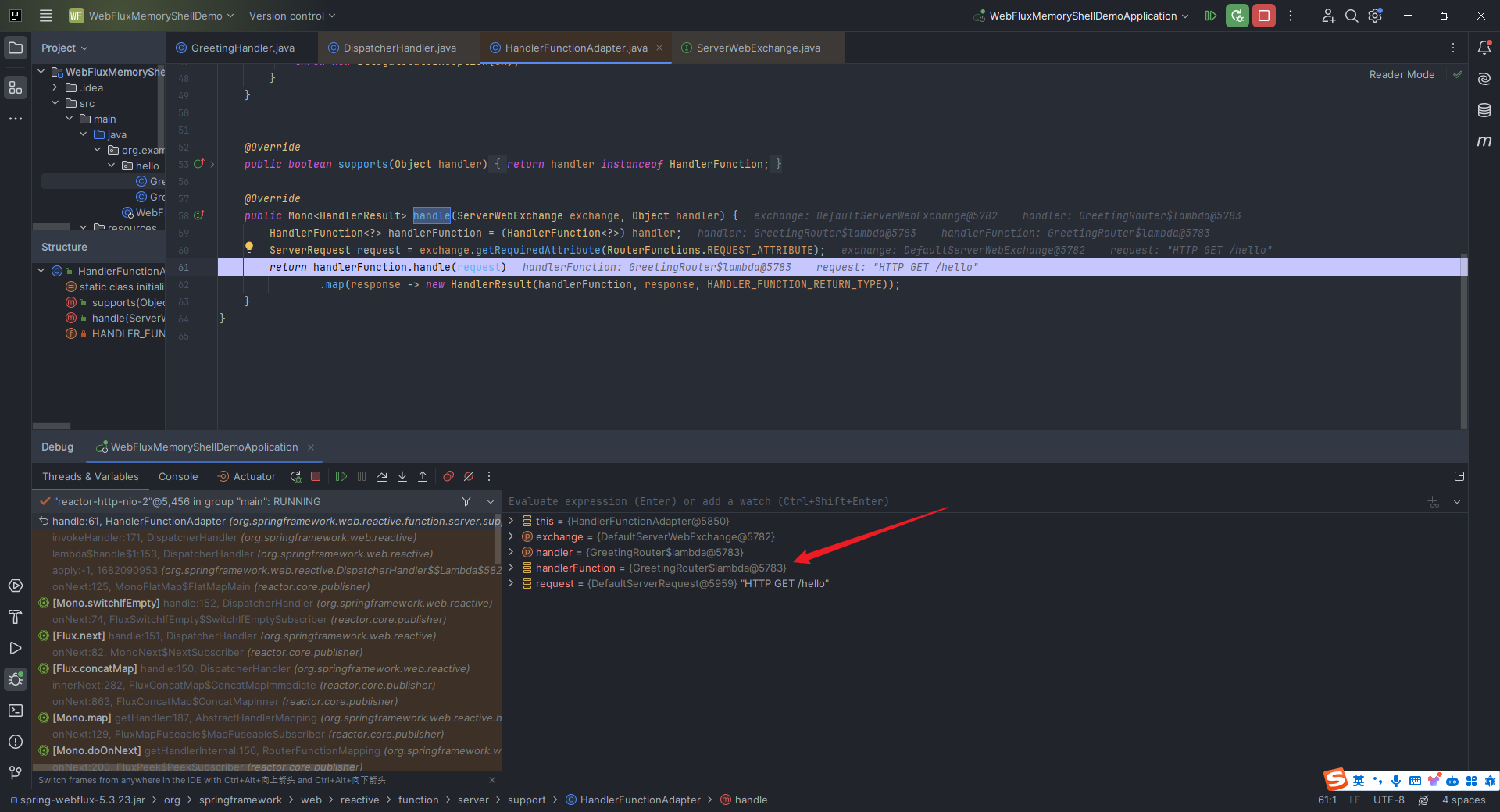This screenshot has height=812, width=1500.
Task: Step into in debugger
Action: click(402, 476)
